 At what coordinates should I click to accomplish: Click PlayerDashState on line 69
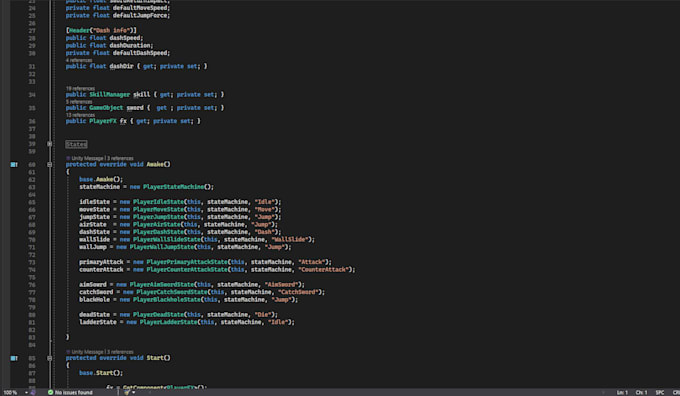(158, 232)
